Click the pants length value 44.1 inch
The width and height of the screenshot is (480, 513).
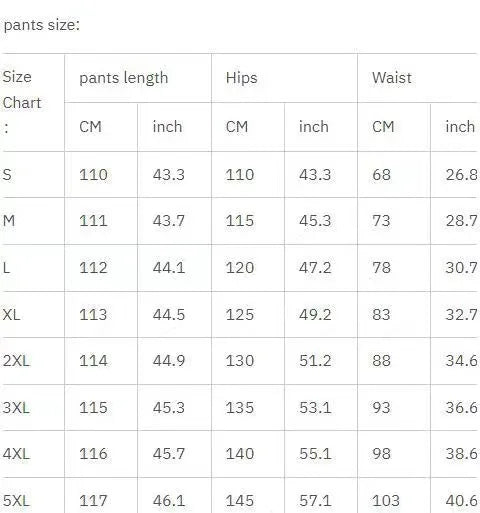point(169,268)
